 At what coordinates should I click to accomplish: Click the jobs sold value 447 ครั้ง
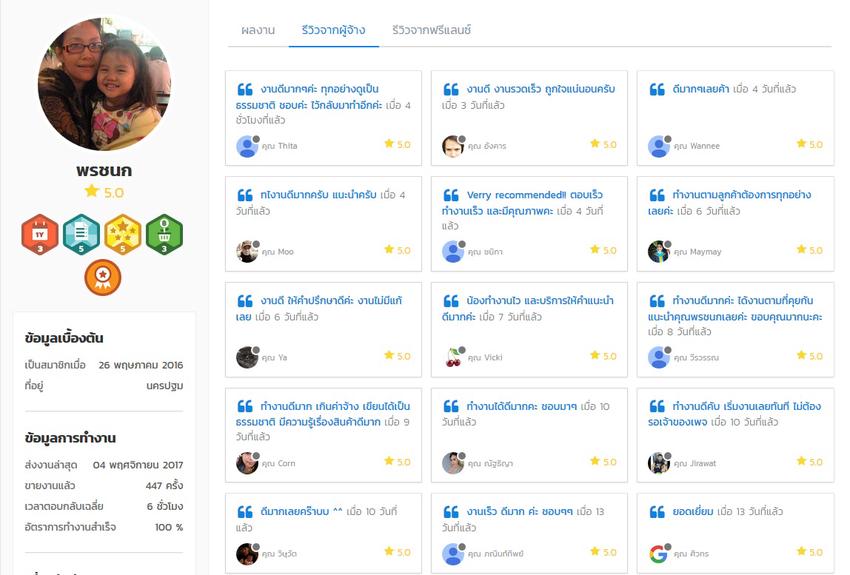[164, 486]
